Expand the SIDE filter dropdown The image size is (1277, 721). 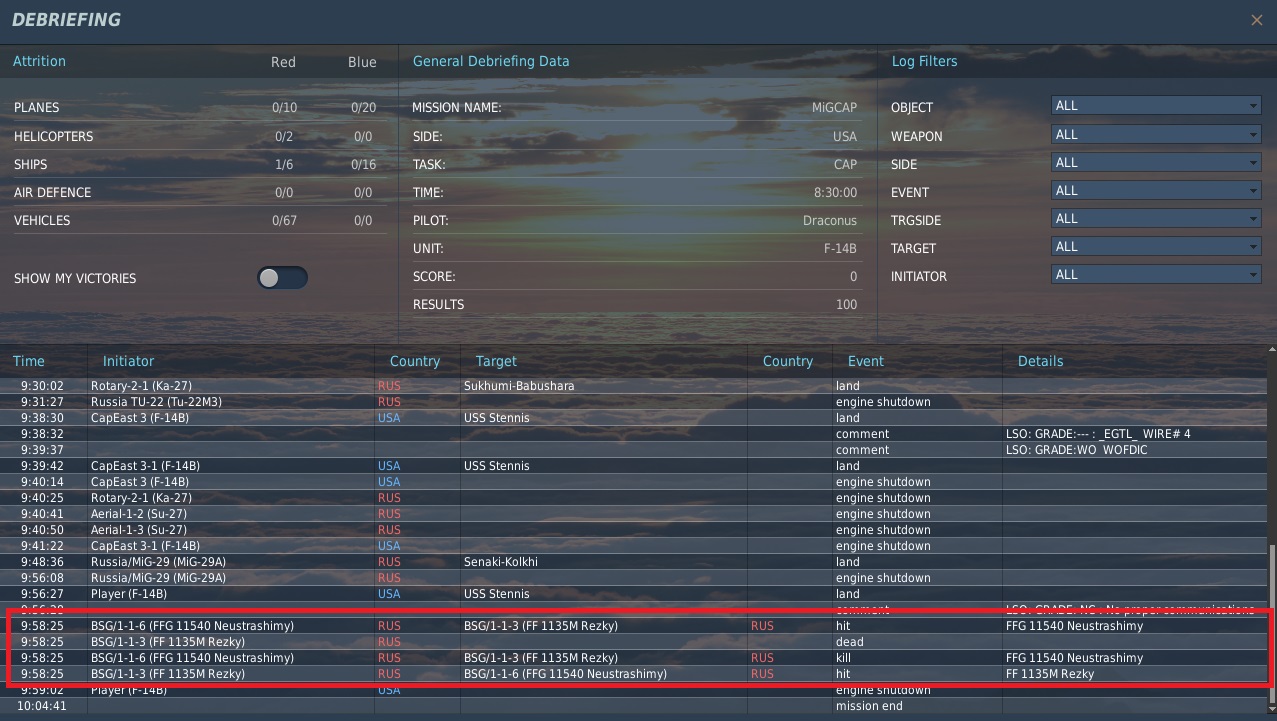point(1155,162)
